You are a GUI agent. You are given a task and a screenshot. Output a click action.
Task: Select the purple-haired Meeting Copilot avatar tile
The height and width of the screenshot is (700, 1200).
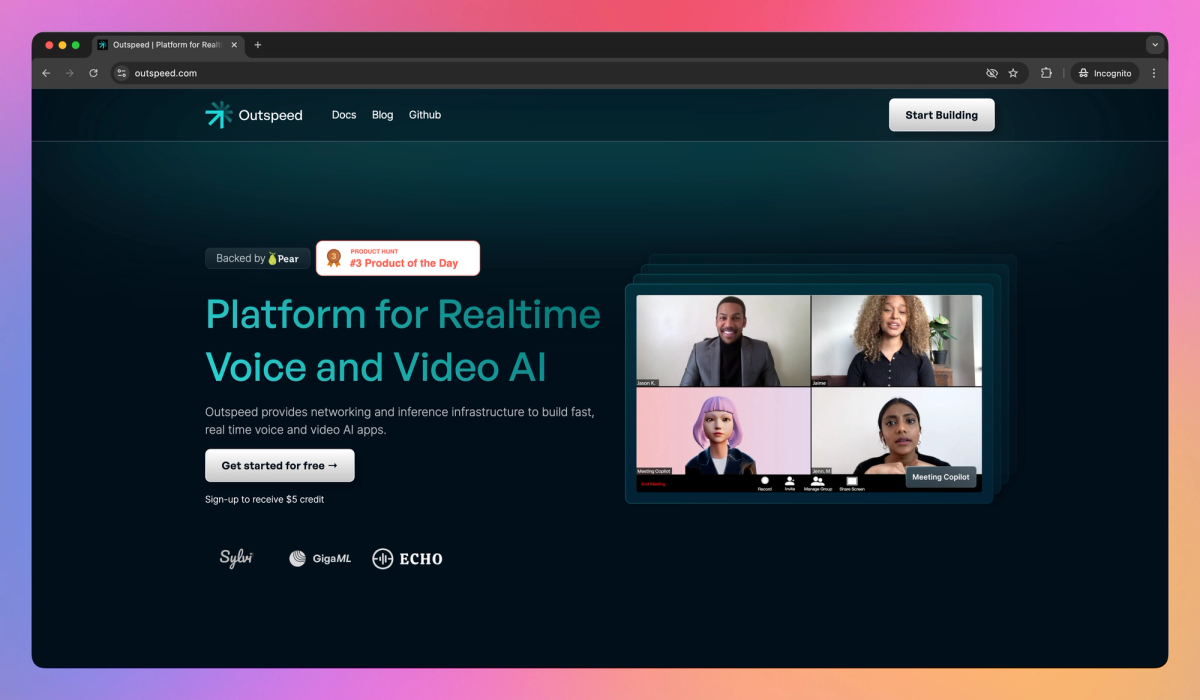[x=723, y=431]
